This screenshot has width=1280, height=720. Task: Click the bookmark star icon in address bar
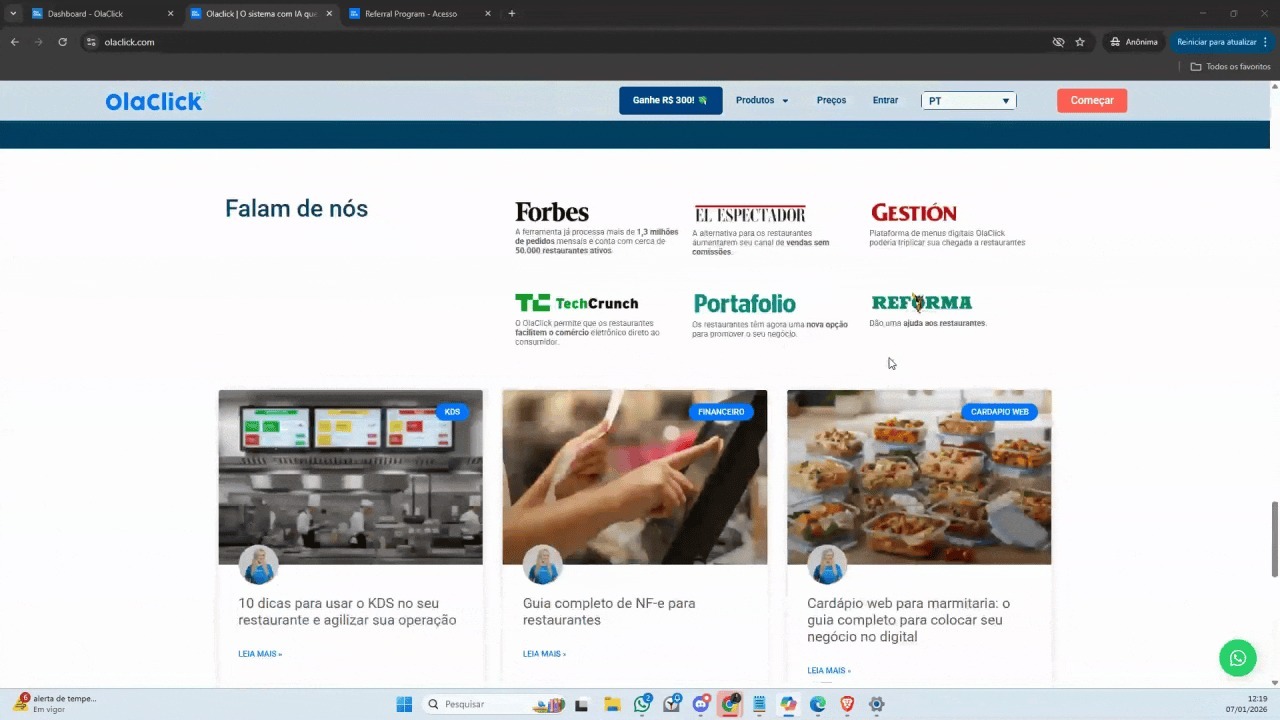pyautogui.click(x=1080, y=42)
